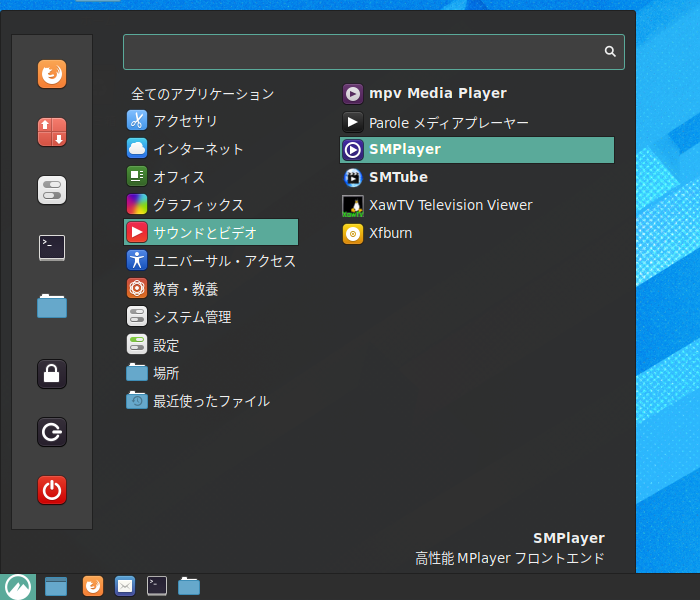
Task: Open the 場所 category
Action: point(211,373)
